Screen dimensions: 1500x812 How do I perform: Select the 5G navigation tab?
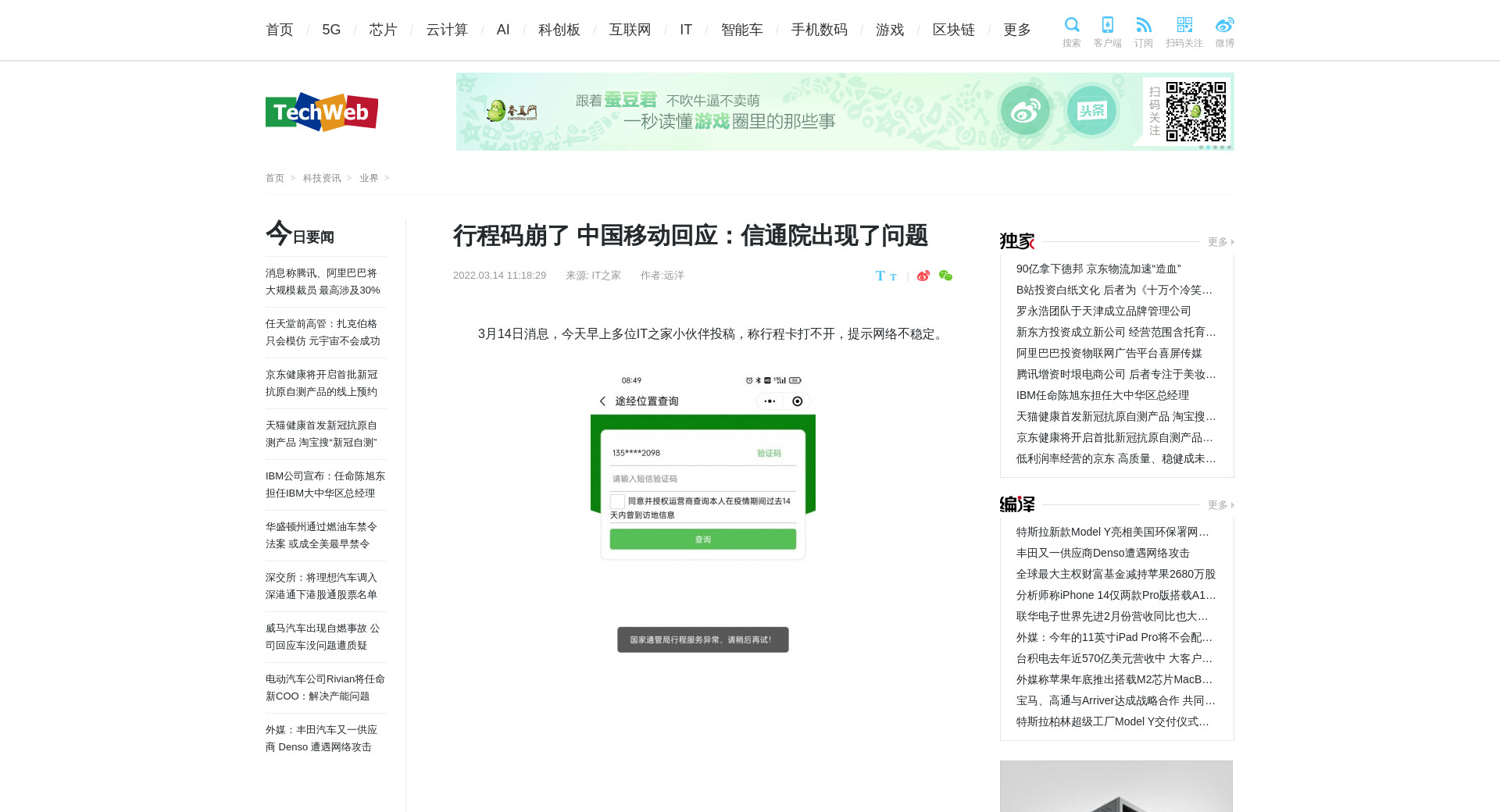(x=331, y=30)
